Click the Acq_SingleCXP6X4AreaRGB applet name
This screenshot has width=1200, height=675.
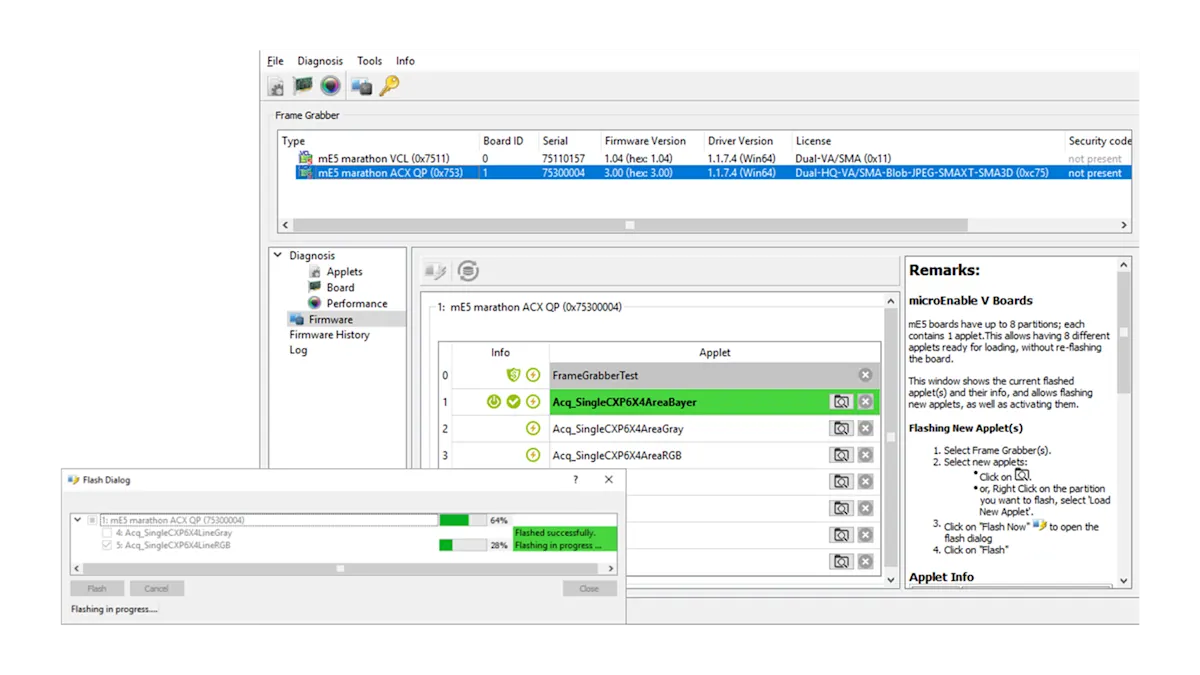tap(617, 455)
